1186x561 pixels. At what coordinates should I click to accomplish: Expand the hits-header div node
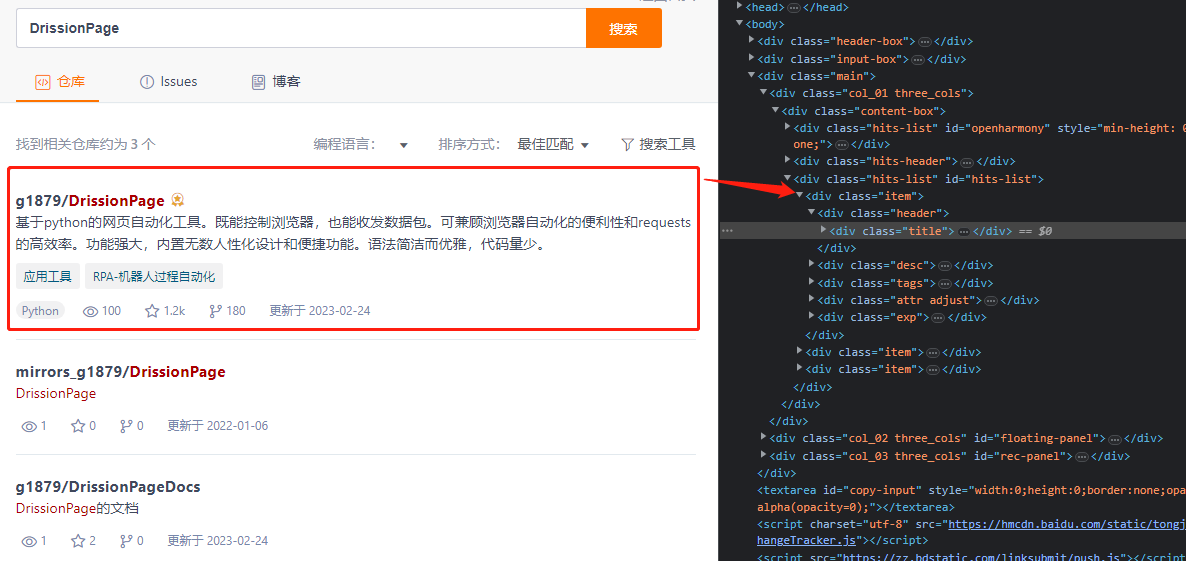pos(787,160)
